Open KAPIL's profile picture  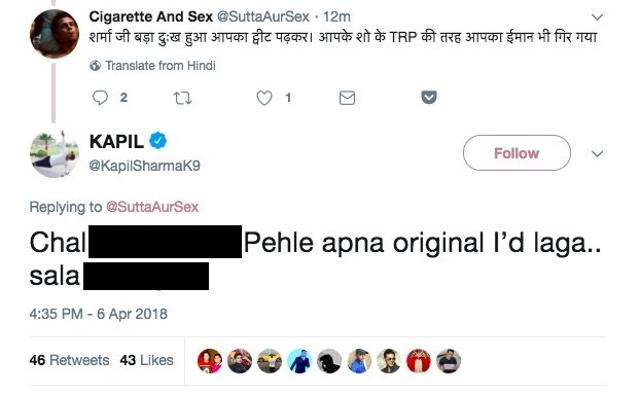54,154
